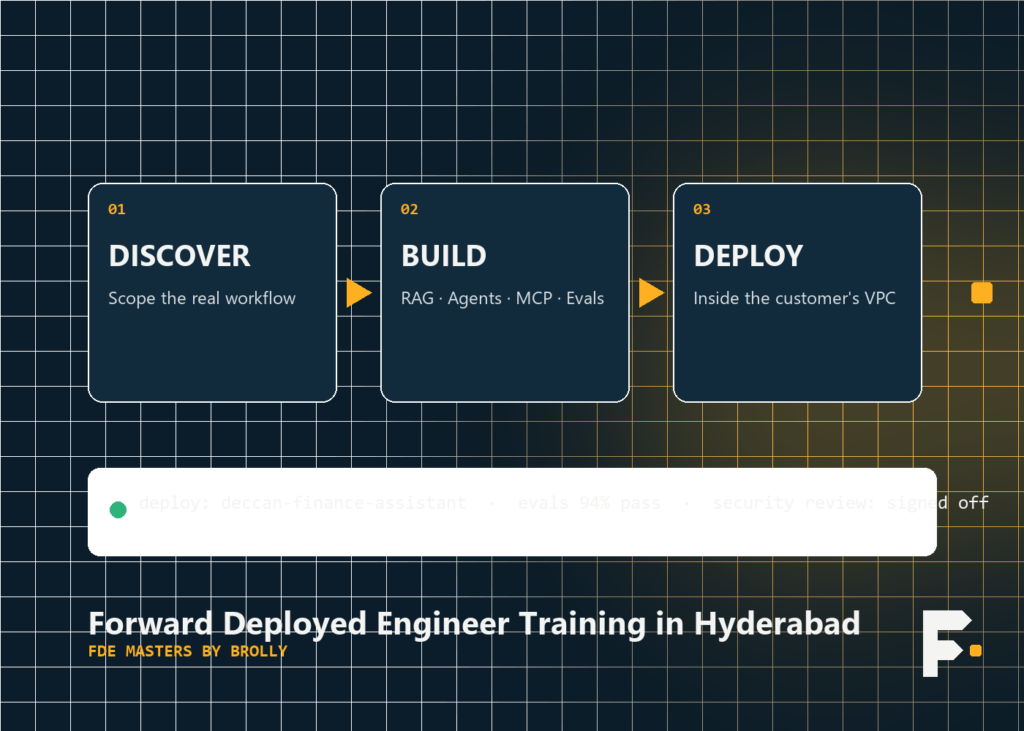Click the green status dot in the deploy bar
1024x731 pixels.
[x=118, y=510]
